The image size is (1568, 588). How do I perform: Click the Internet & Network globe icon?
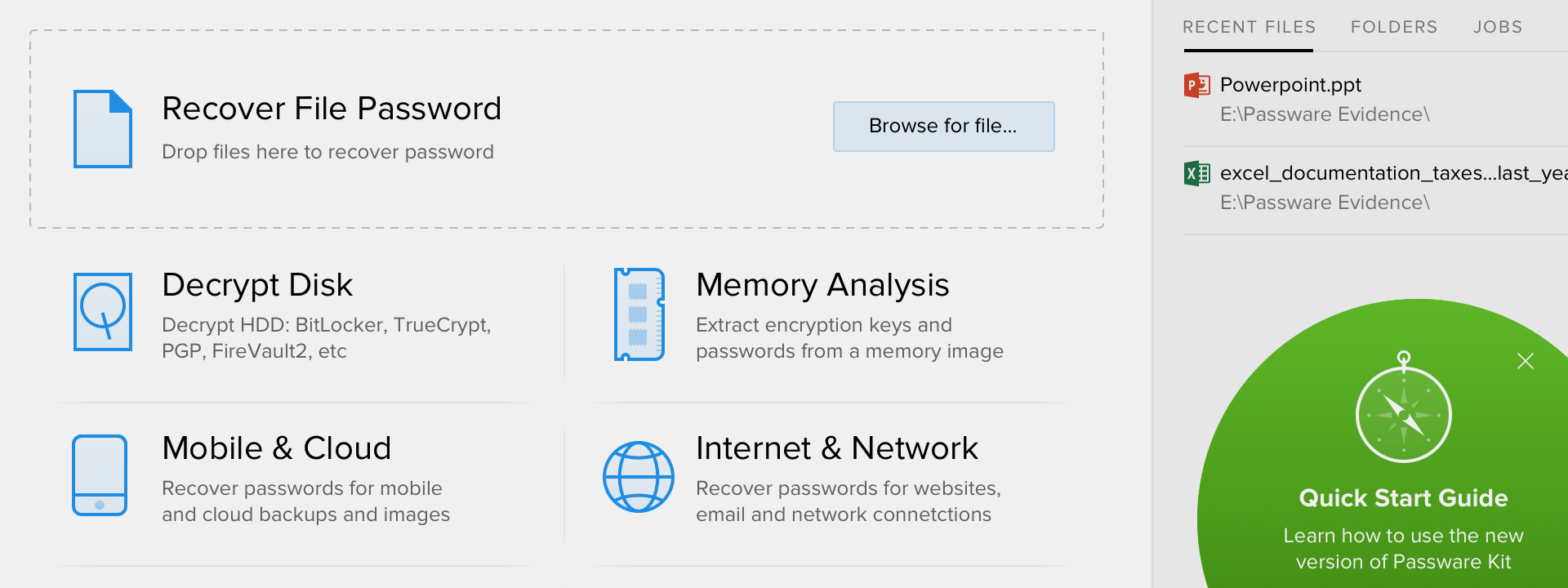click(x=639, y=477)
